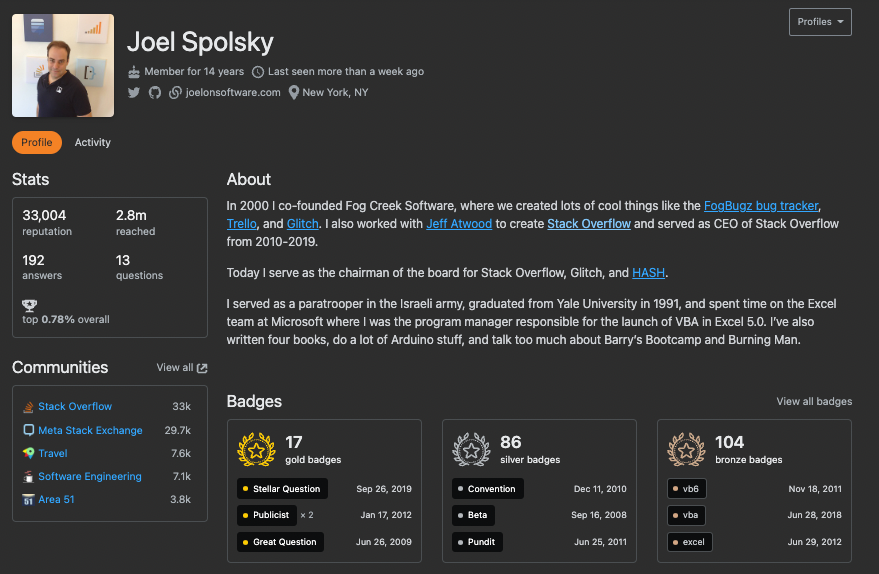Click the Software Engineering community icon

29,477
